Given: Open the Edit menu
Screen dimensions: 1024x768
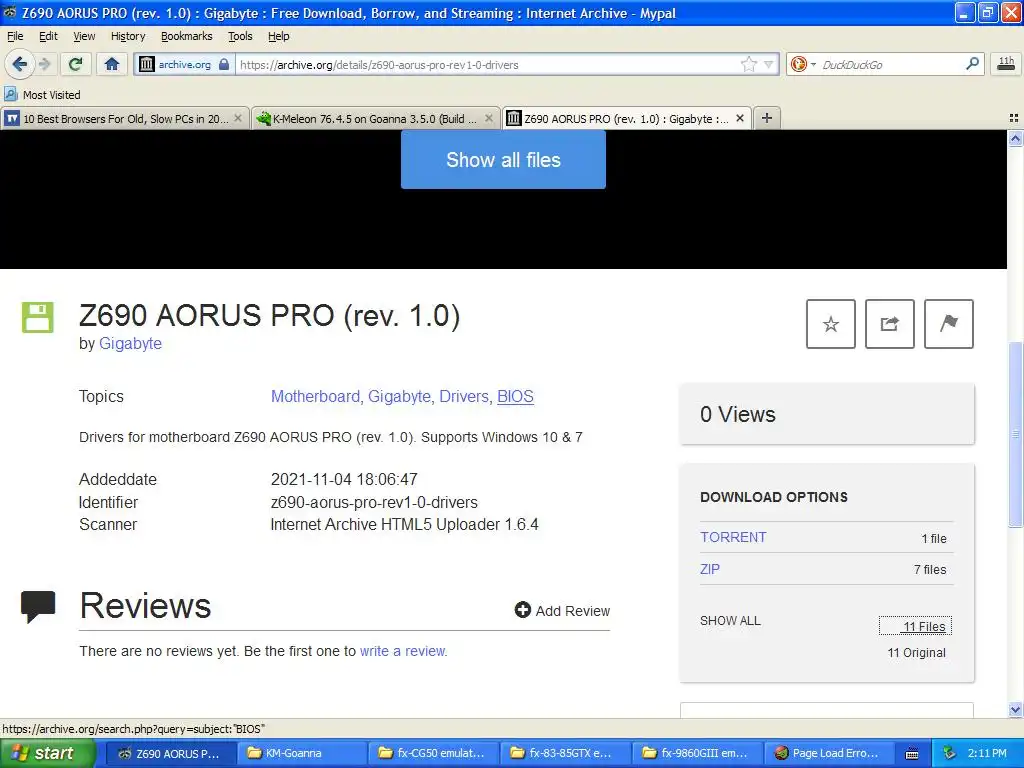Looking at the screenshot, I should pyautogui.click(x=48, y=36).
